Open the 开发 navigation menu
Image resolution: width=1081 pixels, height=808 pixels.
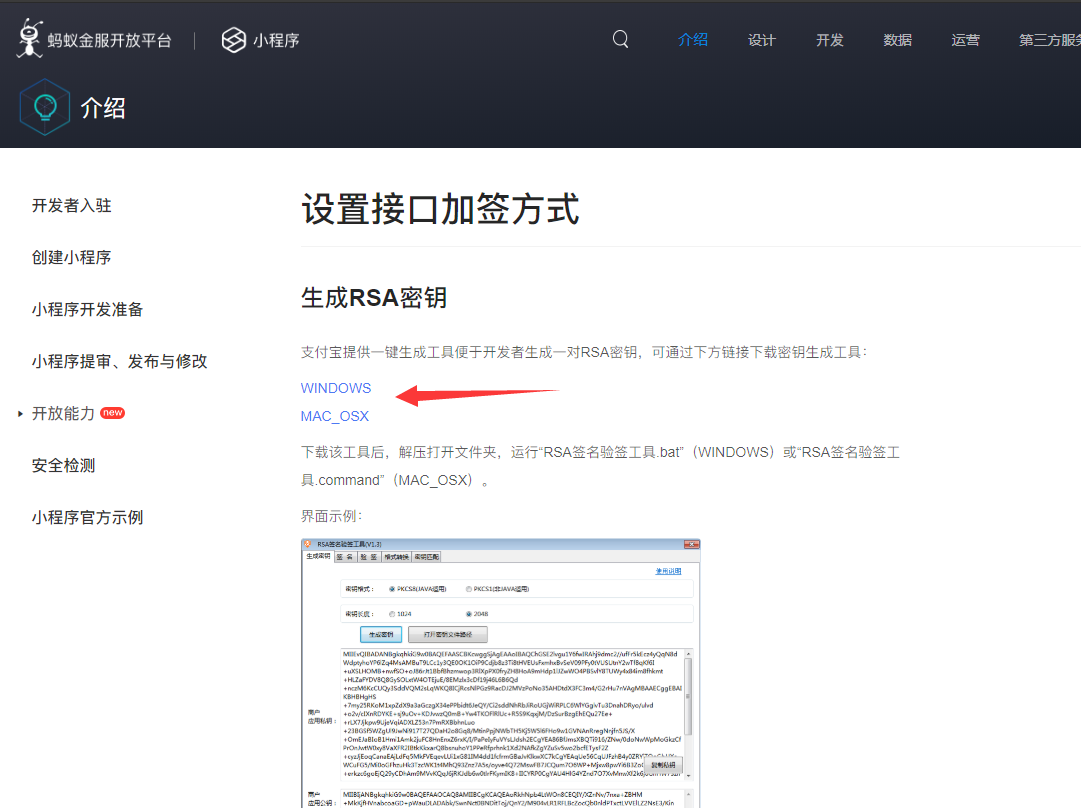tap(829, 40)
